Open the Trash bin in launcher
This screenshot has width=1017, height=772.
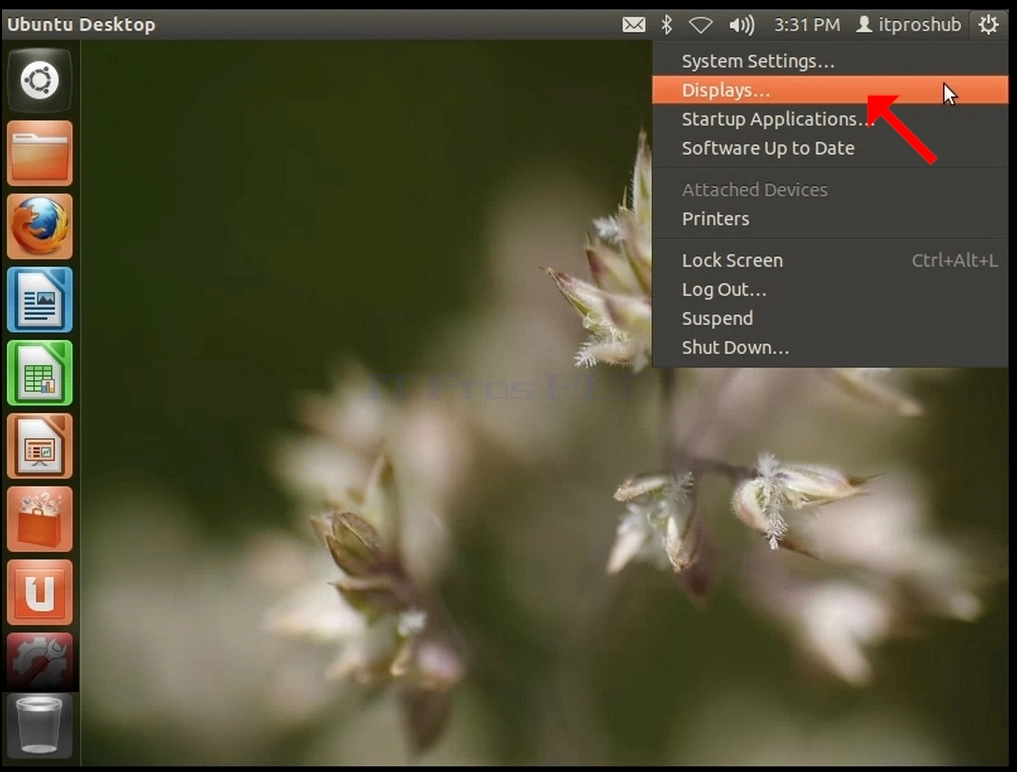pyautogui.click(x=40, y=726)
